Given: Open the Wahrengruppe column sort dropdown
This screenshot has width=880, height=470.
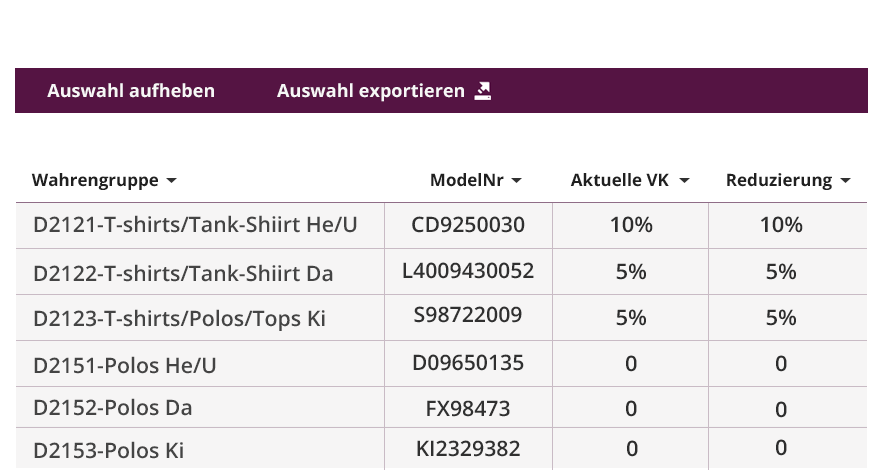Looking at the screenshot, I should pos(171,181).
